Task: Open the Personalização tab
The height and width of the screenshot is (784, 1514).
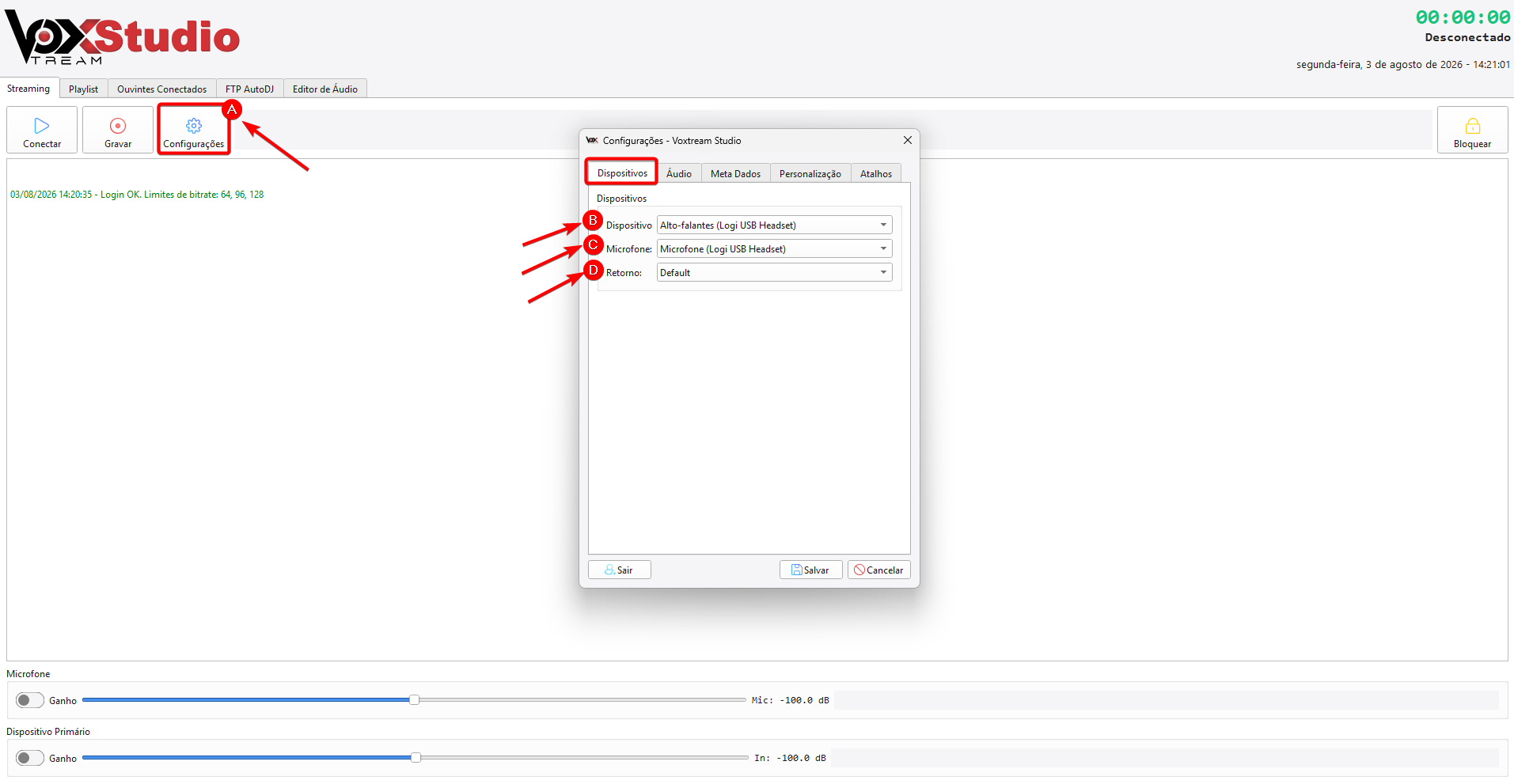Action: pos(810,174)
